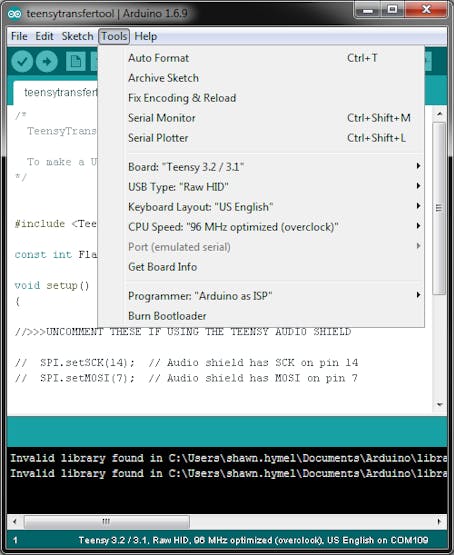This screenshot has width=454, height=555.
Task: Click the Upload arrow toolbar icon
Action: (x=47, y=62)
